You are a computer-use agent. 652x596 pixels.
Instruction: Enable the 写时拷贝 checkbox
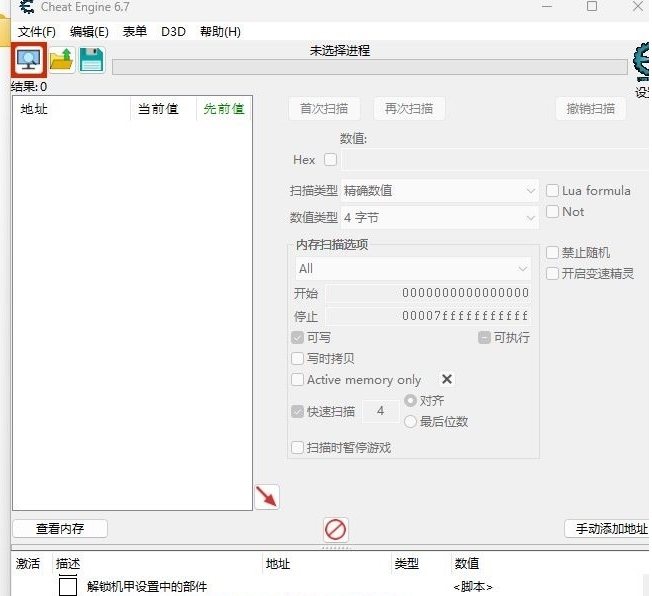(x=297, y=358)
